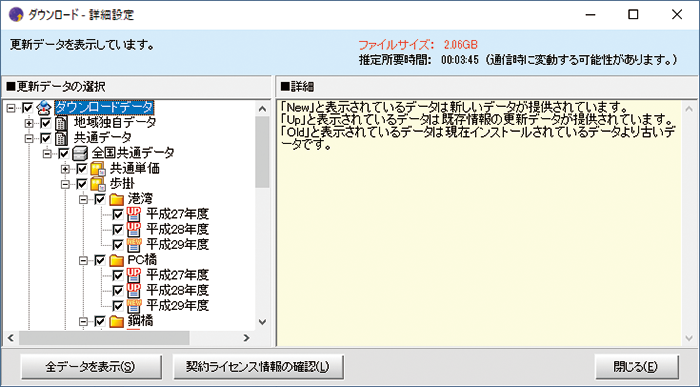
Task: Maximize the ダウンロード window
Action: tap(633, 14)
